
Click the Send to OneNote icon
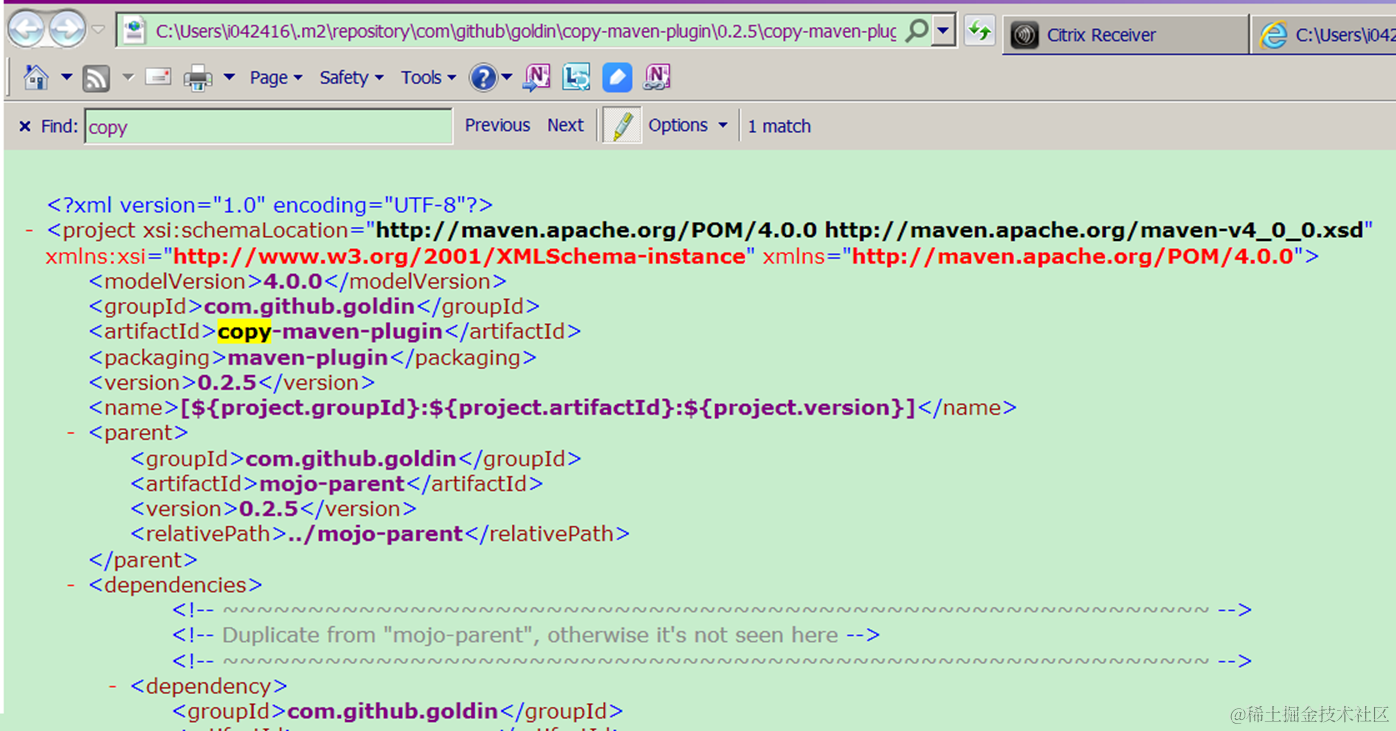(x=537, y=77)
